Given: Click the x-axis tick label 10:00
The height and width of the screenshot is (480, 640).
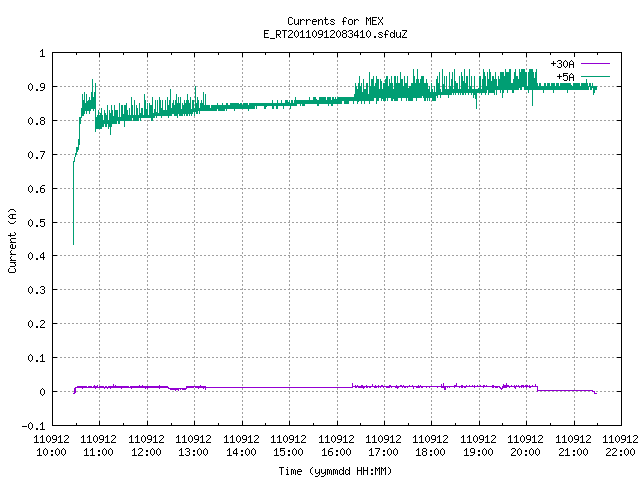Looking at the screenshot, I should tap(51, 452).
